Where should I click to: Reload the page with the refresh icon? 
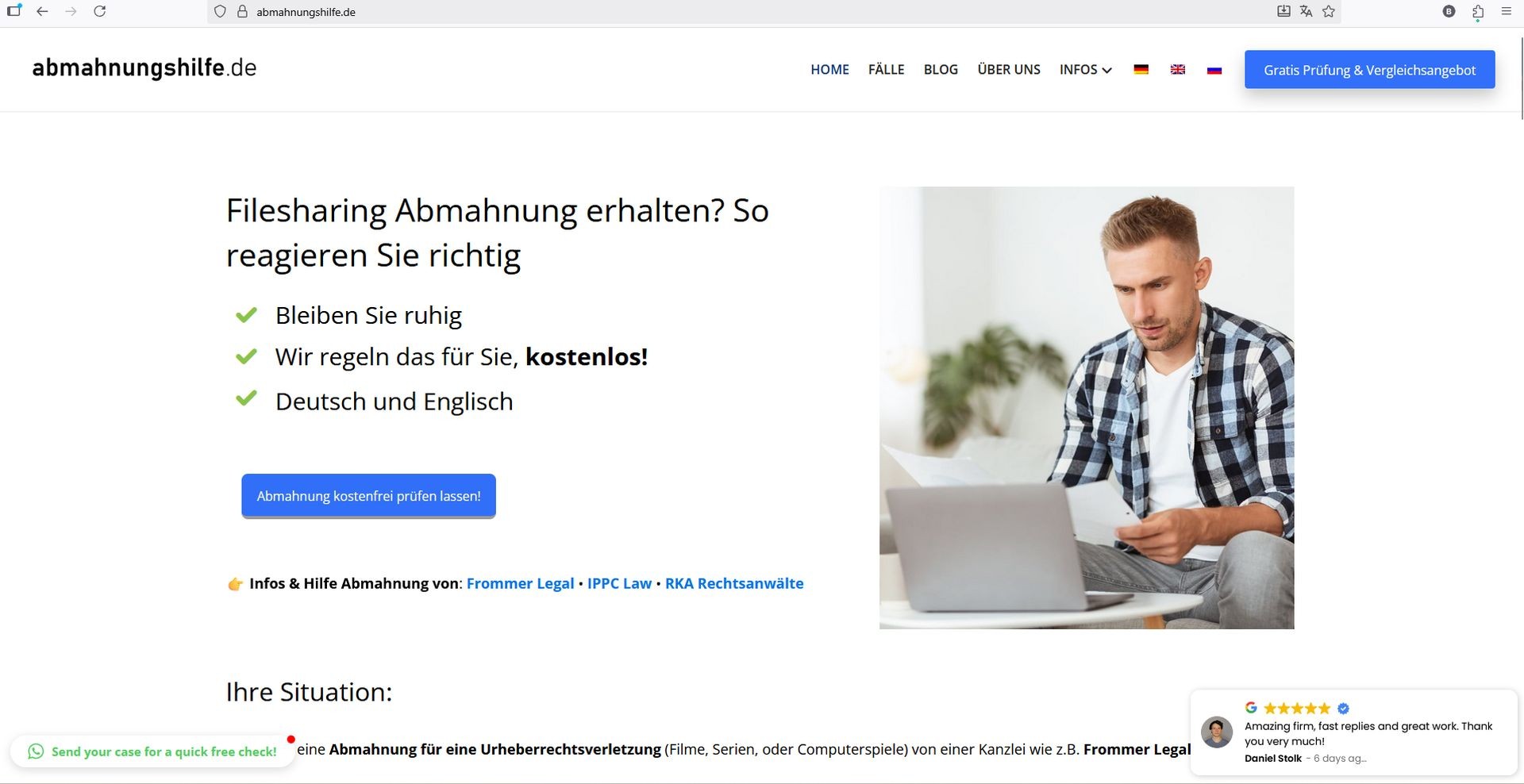[x=100, y=11]
